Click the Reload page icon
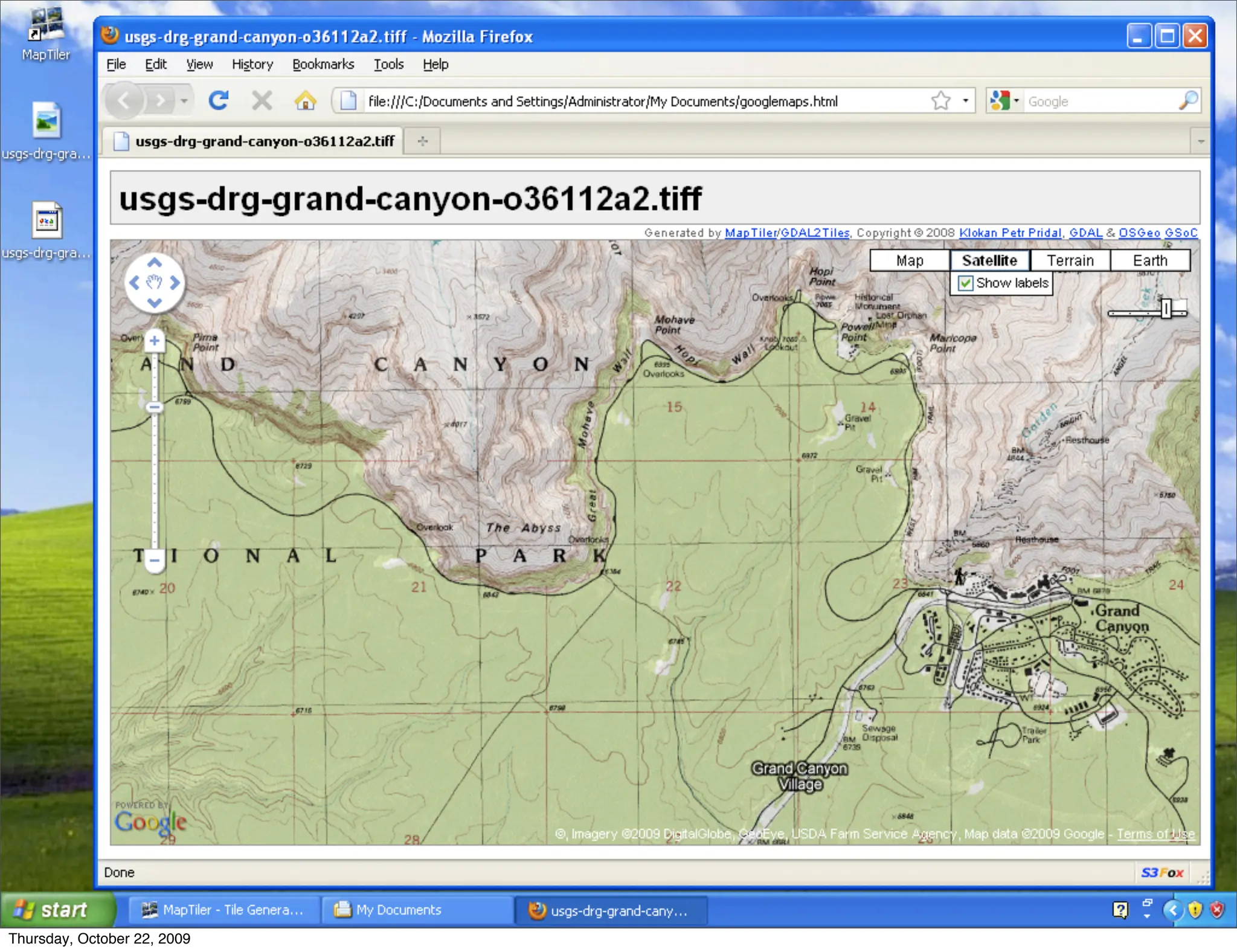1237x952 pixels. [218, 100]
